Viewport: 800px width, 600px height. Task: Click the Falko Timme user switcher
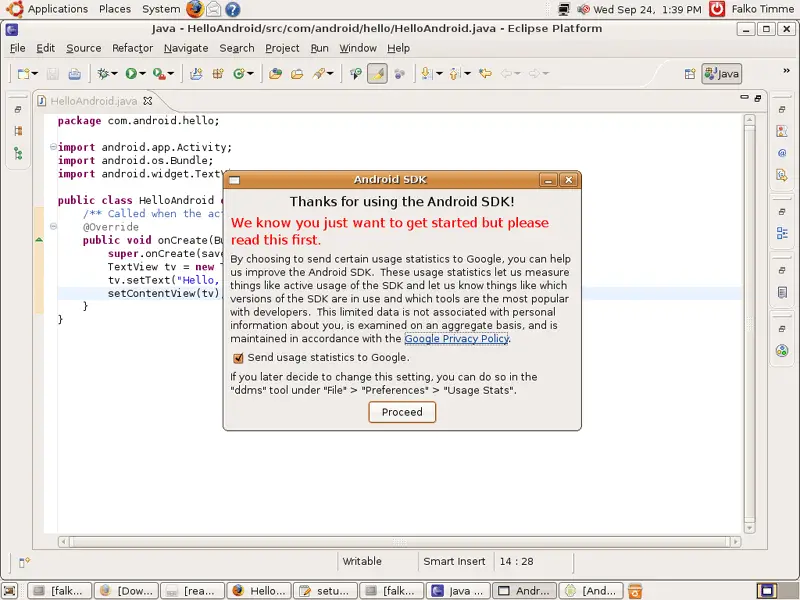pyautogui.click(x=763, y=9)
